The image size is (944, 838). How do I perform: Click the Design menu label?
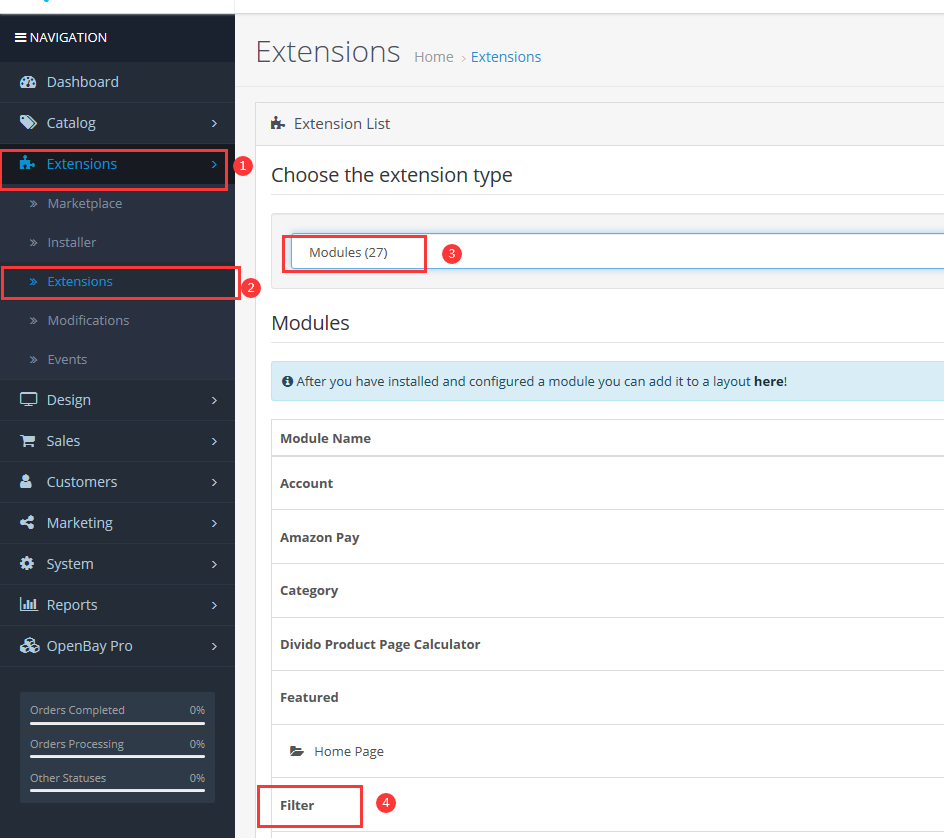click(x=69, y=400)
